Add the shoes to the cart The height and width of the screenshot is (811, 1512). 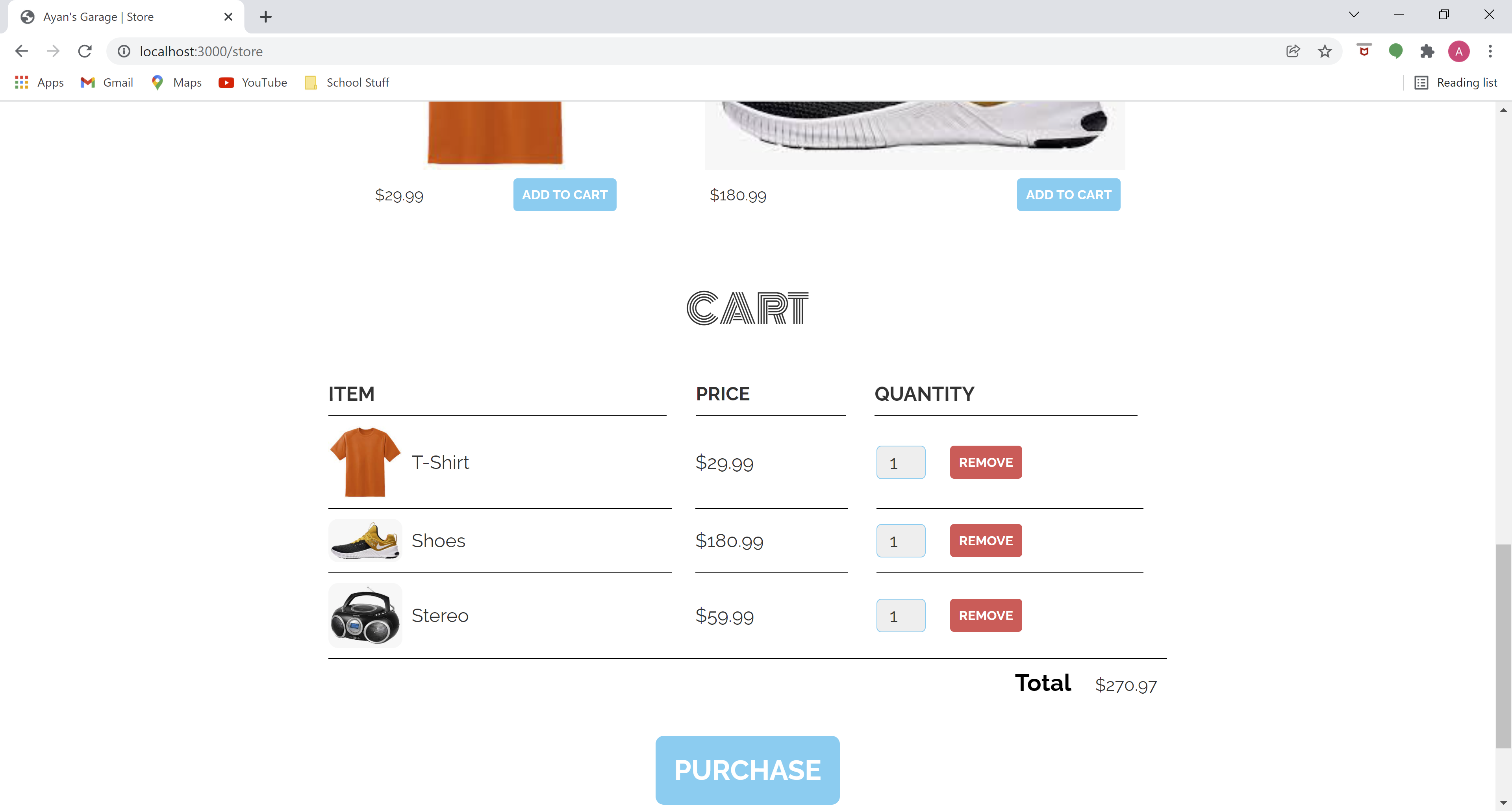coord(1068,194)
